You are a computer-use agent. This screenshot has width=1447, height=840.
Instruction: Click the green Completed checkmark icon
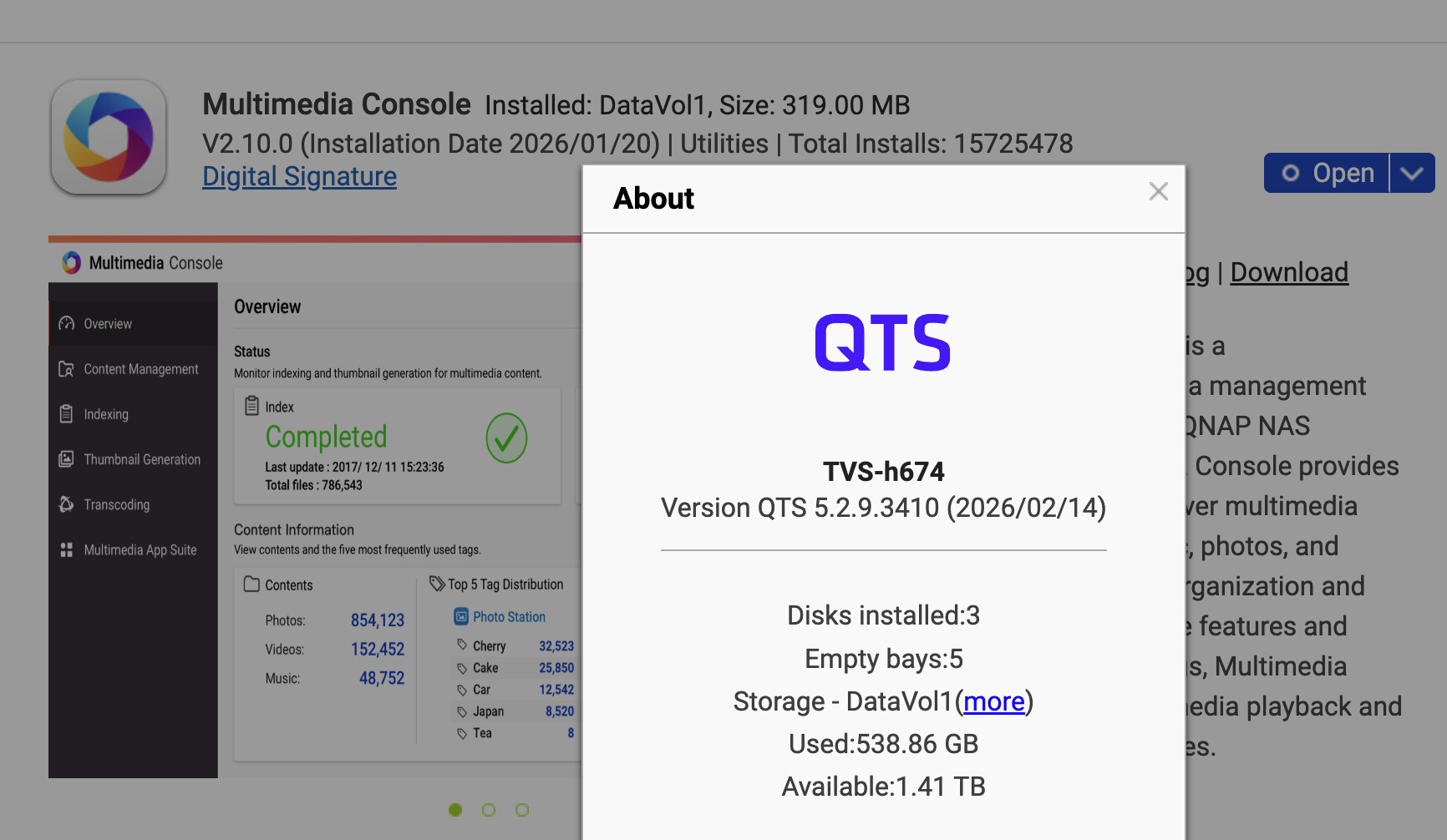(506, 438)
